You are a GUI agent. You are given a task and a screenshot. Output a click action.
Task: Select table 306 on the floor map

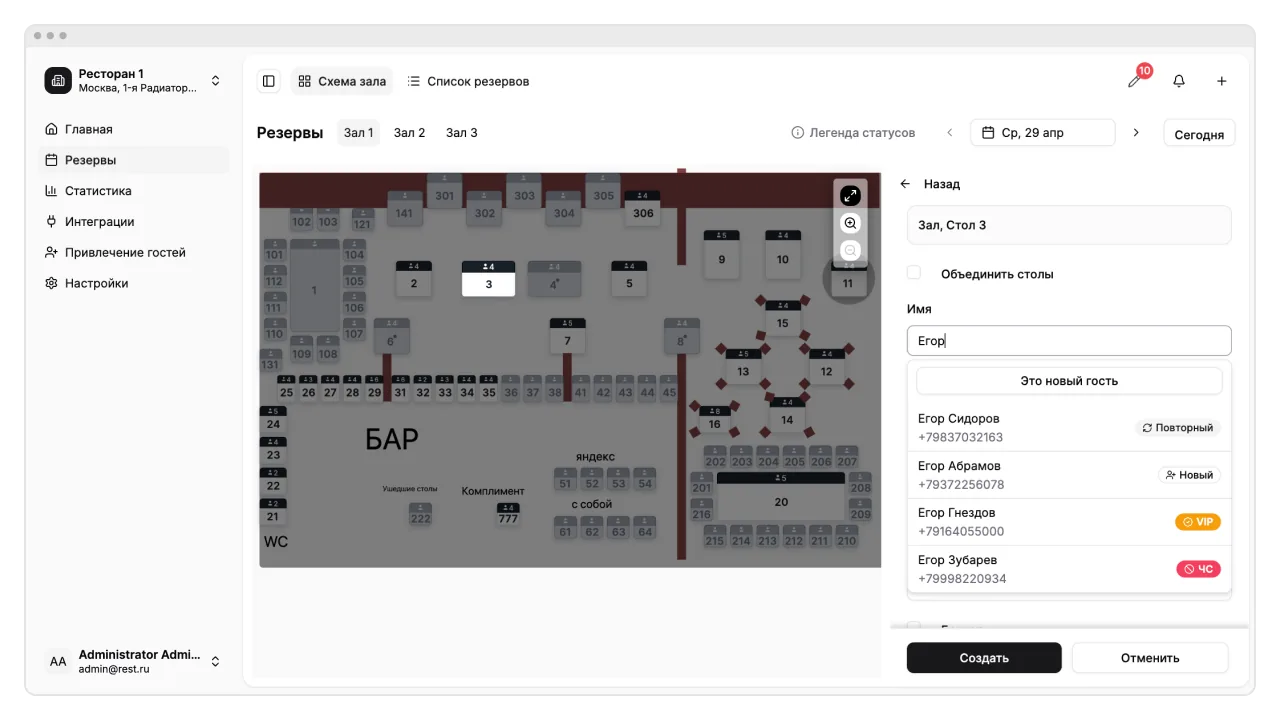click(643, 208)
